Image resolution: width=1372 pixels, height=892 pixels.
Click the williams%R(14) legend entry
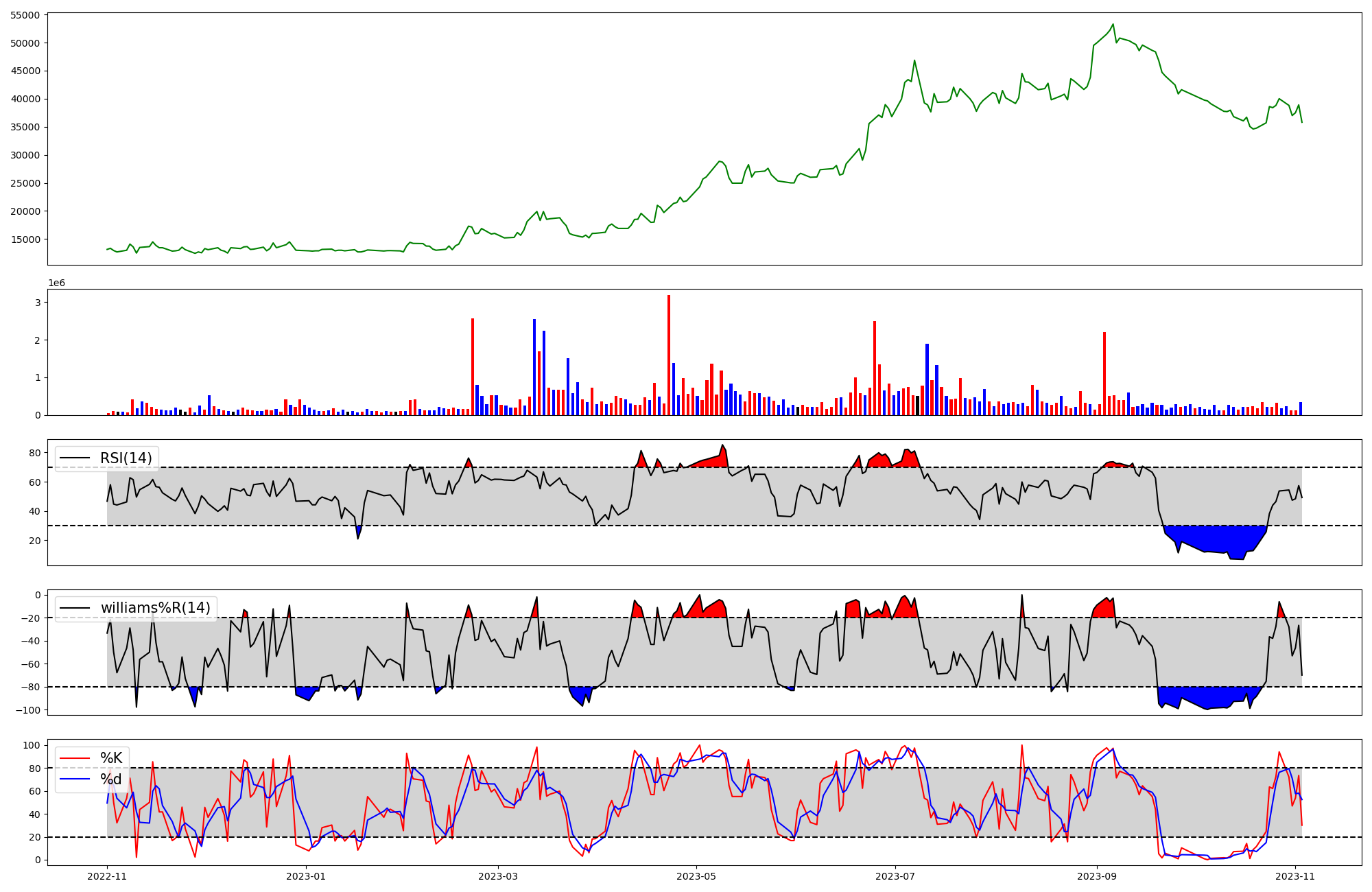(155, 608)
